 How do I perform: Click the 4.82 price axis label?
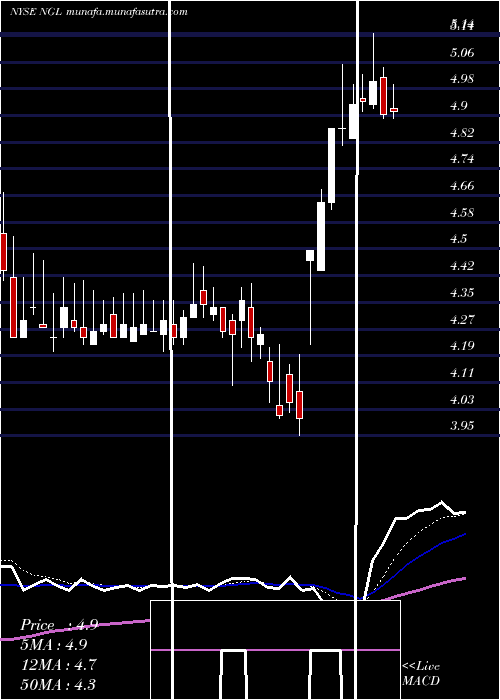point(462,133)
